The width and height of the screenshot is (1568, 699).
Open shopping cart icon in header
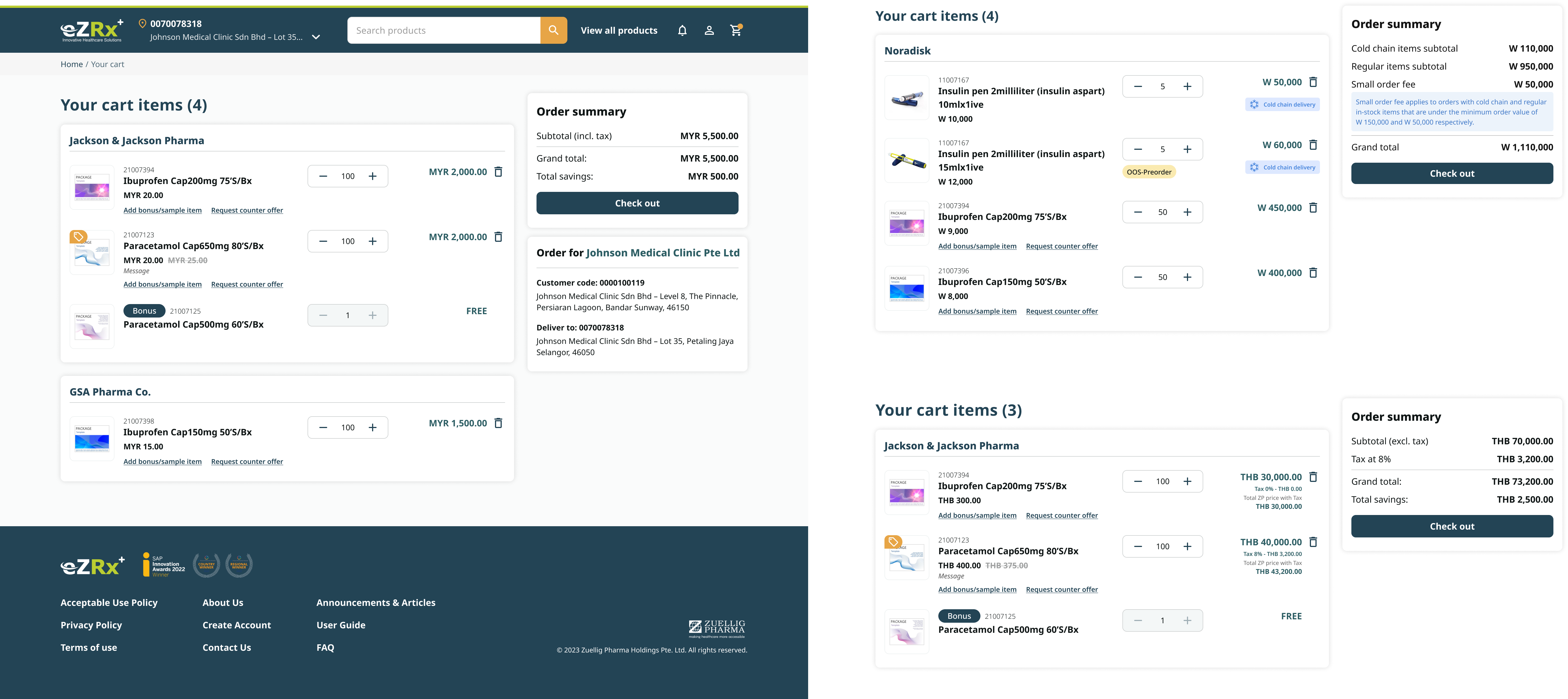point(736,30)
